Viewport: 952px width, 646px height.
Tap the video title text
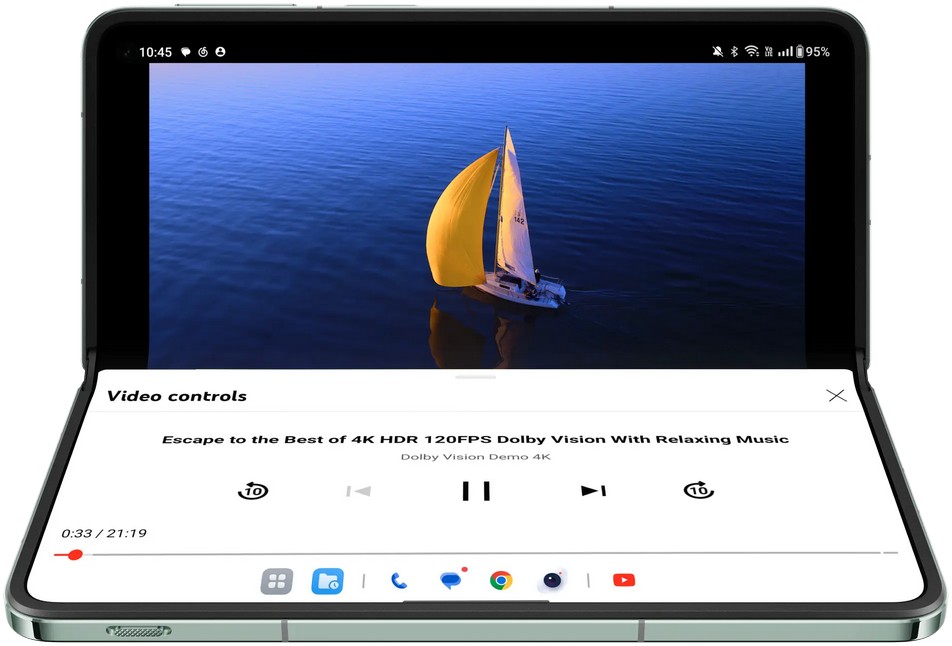(476, 439)
